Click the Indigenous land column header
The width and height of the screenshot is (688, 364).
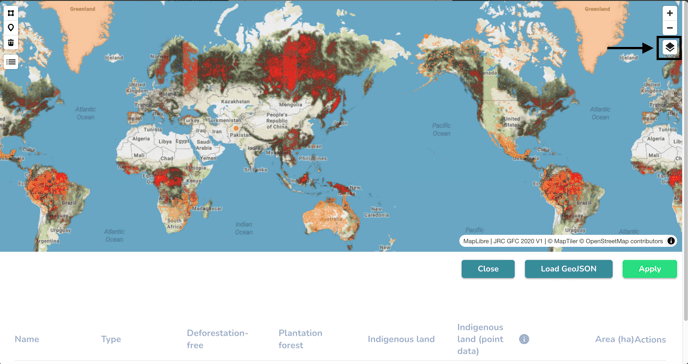click(401, 339)
